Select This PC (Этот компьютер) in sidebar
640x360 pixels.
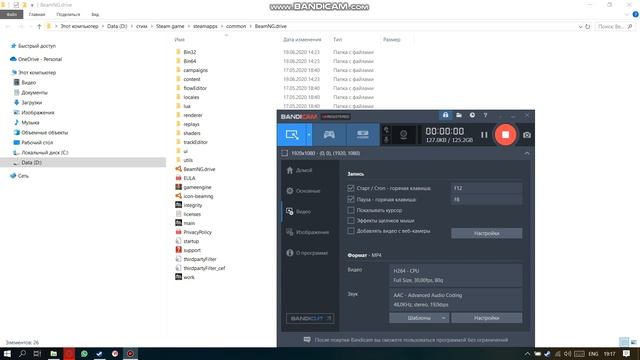pyautogui.click(x=37, y=73)
